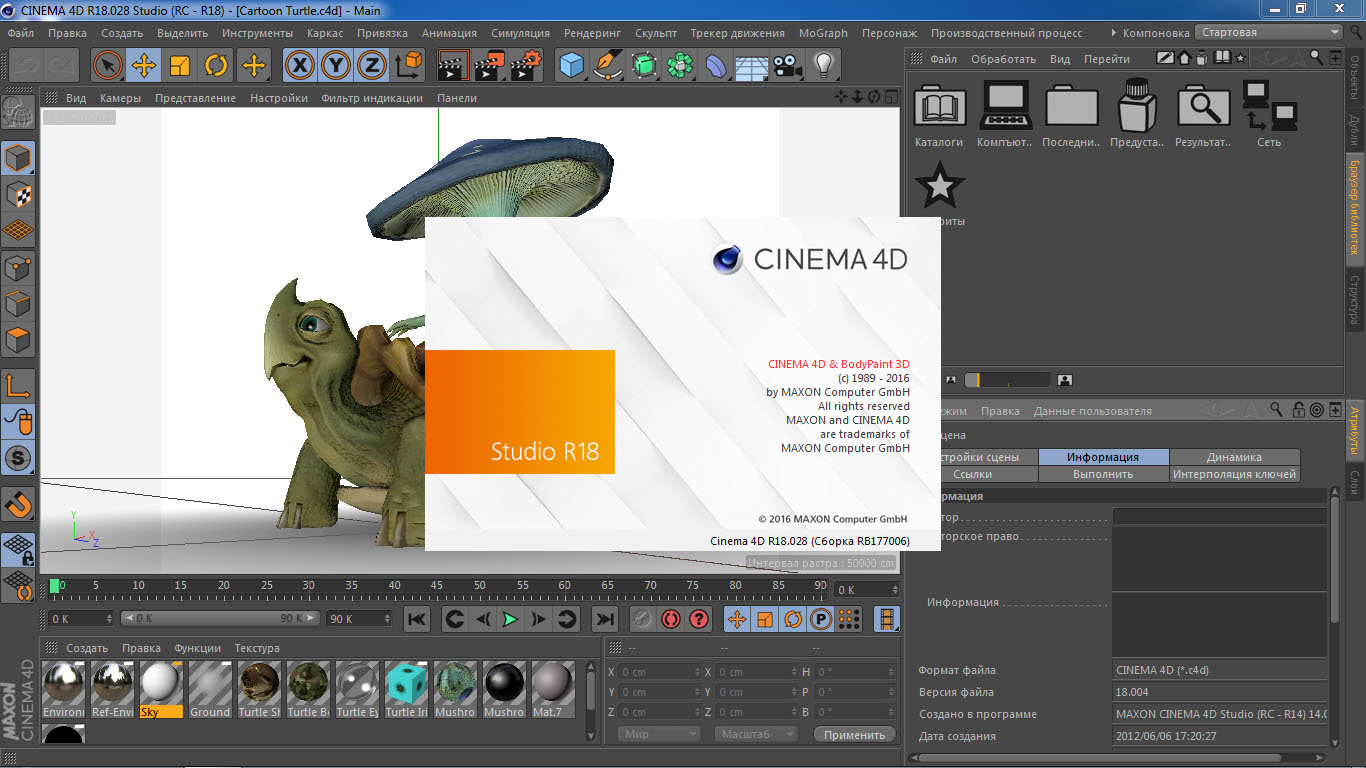Select the Sky material thumbnail

click(x=161, y=689)
